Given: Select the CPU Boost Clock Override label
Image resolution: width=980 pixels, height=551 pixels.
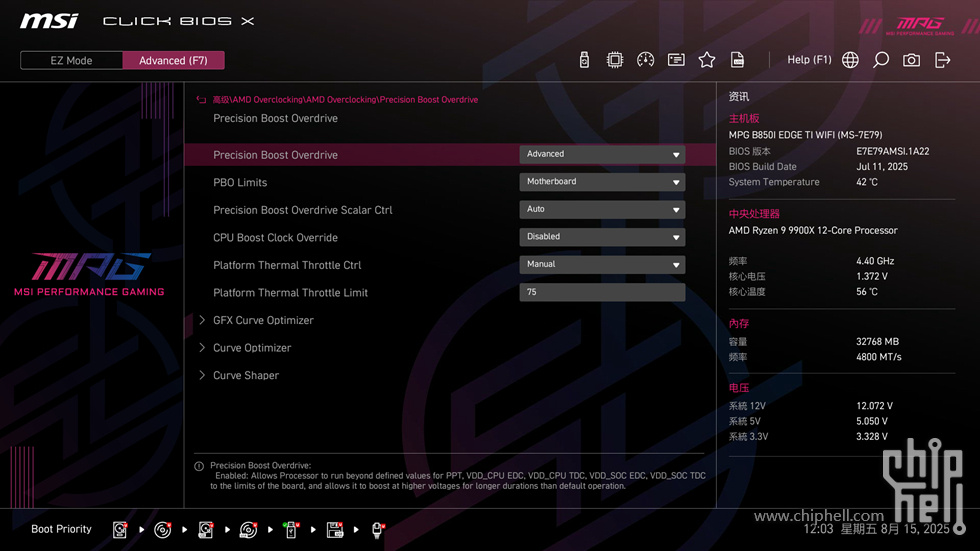Looking at the screenshot, I should (275, 237).
